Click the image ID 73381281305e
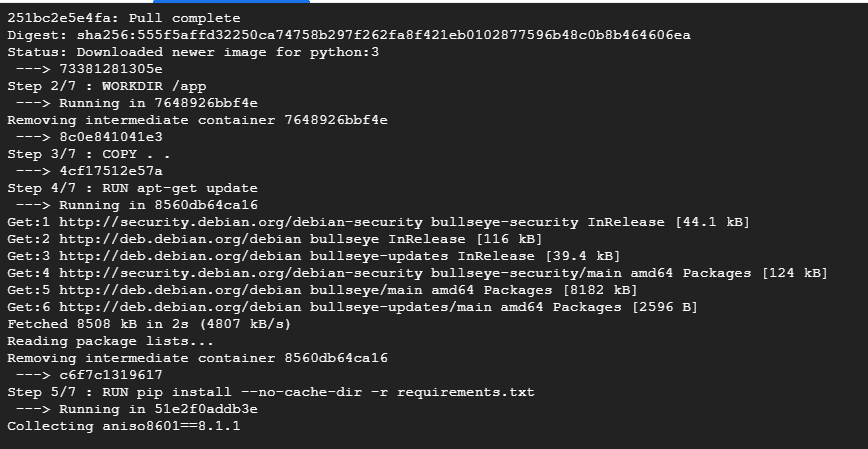868x449 pixels. 111,69
